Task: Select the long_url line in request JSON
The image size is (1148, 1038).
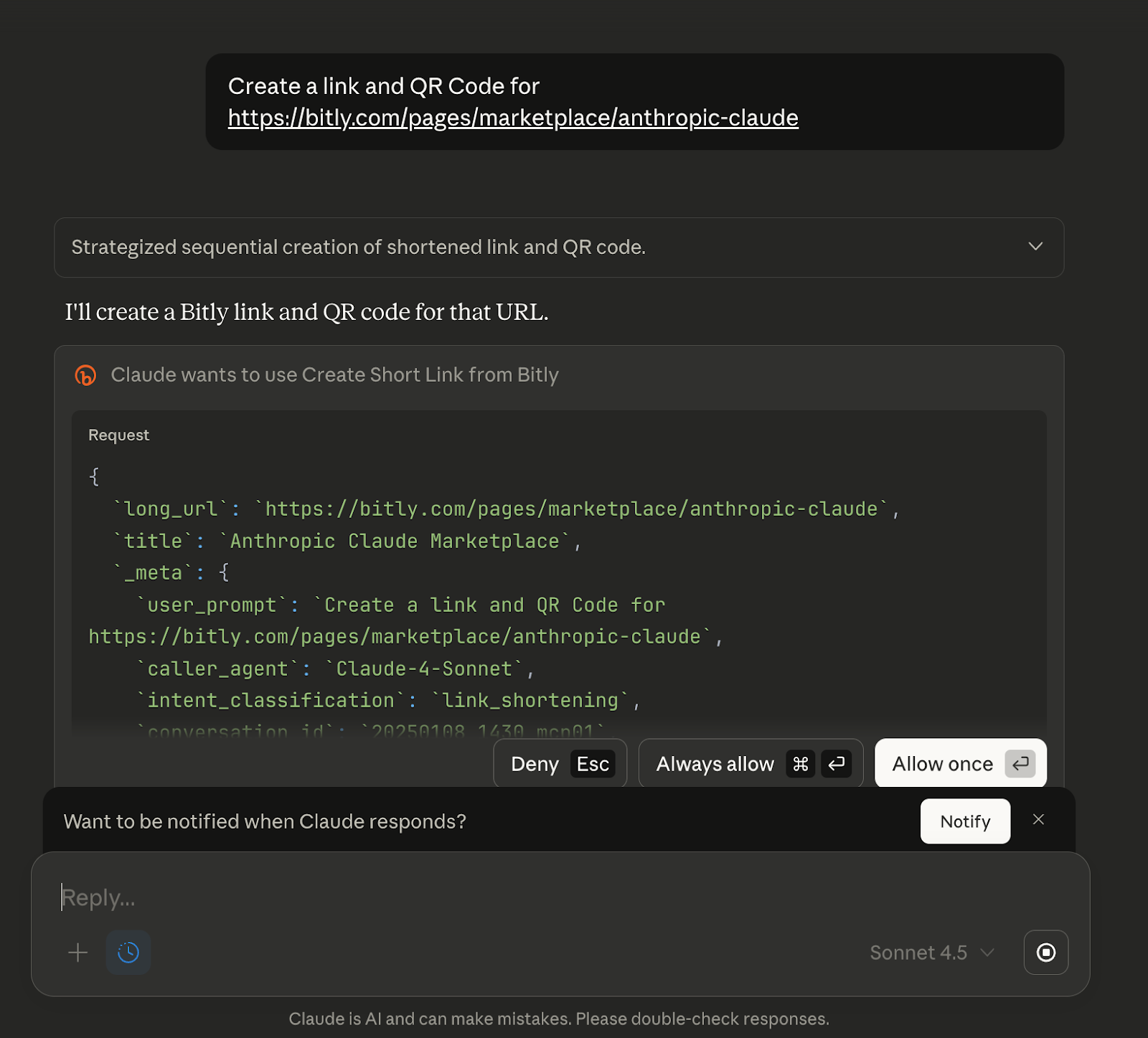Action: 506,509
